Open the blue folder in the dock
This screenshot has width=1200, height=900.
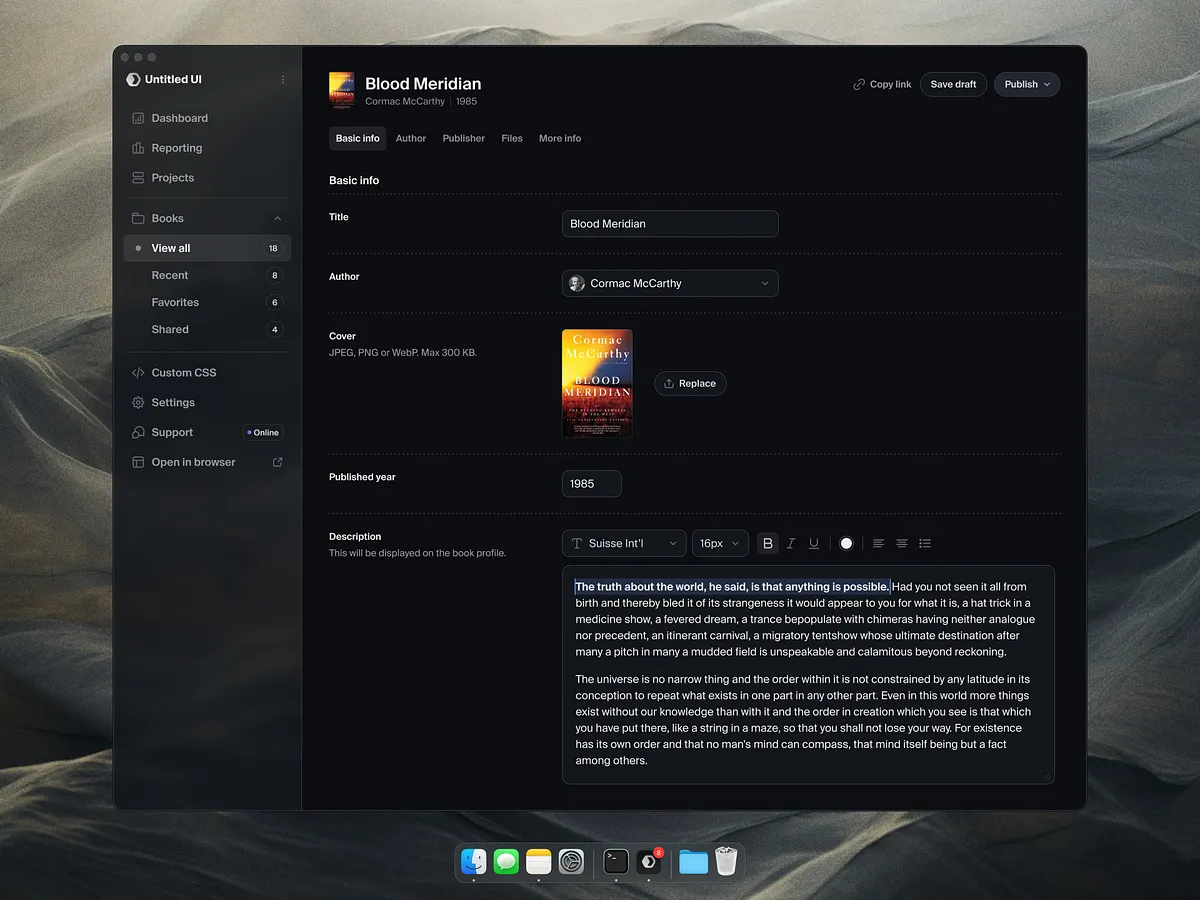(x=693, y=861)
